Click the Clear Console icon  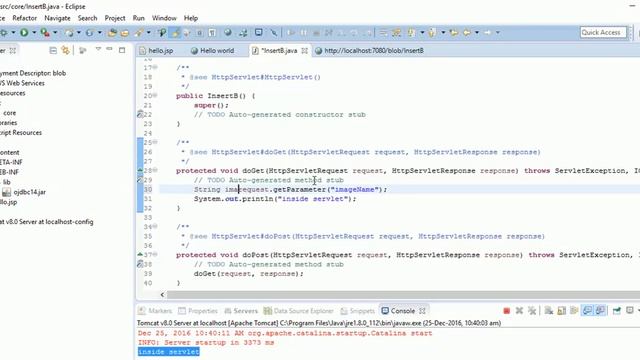pyautogui.click(x=549, y=311)
